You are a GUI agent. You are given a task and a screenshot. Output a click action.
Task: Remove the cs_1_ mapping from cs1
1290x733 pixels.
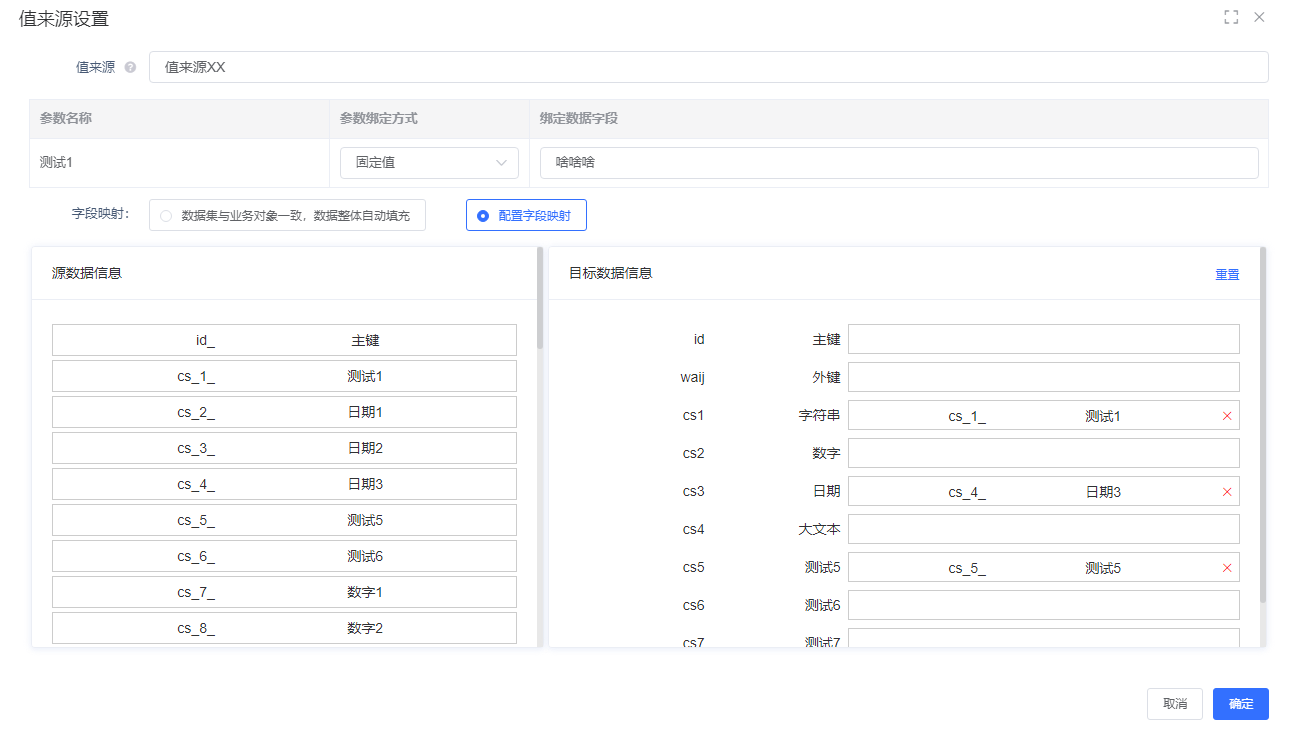1227,416
